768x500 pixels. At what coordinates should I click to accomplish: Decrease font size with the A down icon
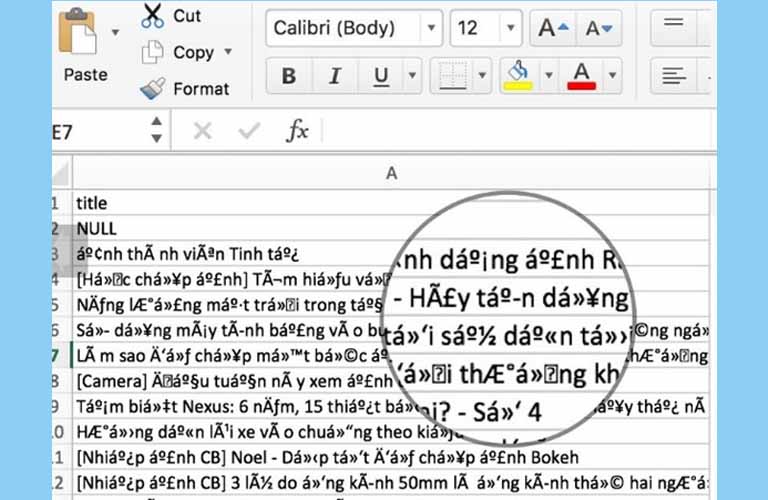point(600,28)
